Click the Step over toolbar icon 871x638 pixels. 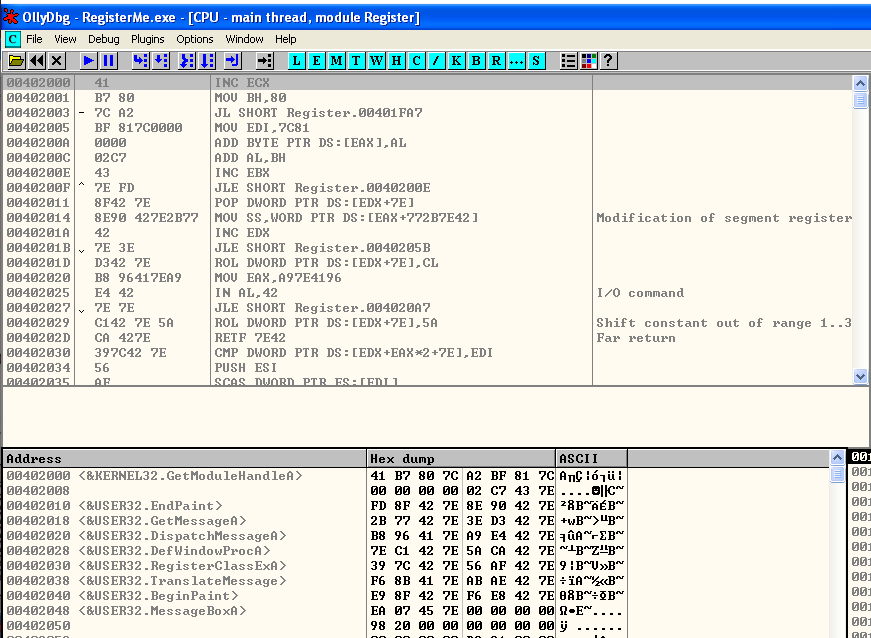[x=161, y=61]
